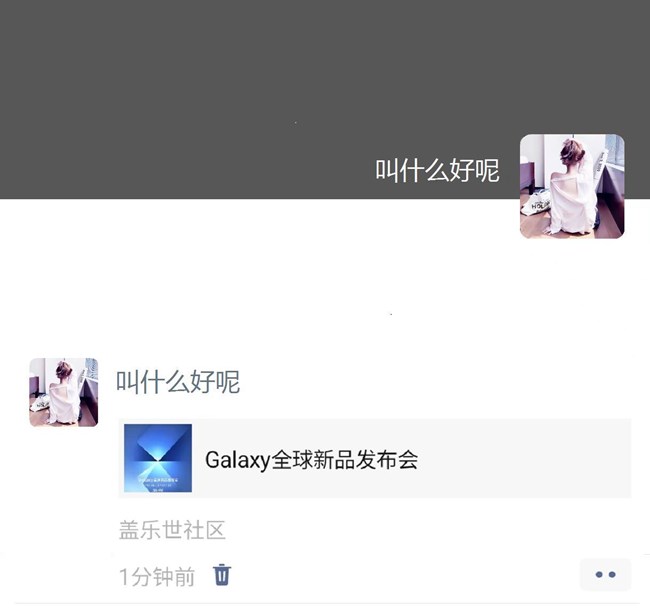Open the 盖乐世社区 source link
Image resolution: width=650 pixels, height=610 pixels.
point(172,530)
